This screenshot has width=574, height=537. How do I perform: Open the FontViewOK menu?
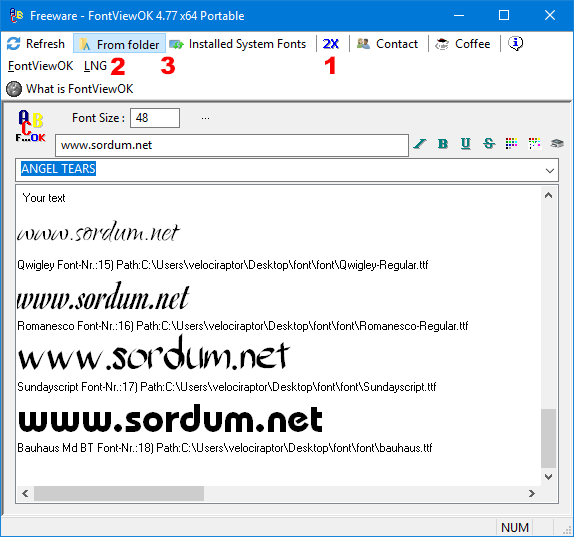coord(41,66)
